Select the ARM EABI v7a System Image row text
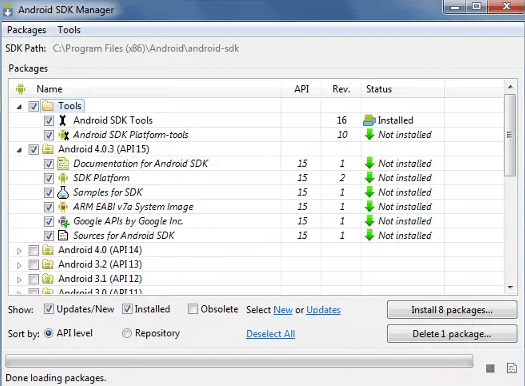 133,207
